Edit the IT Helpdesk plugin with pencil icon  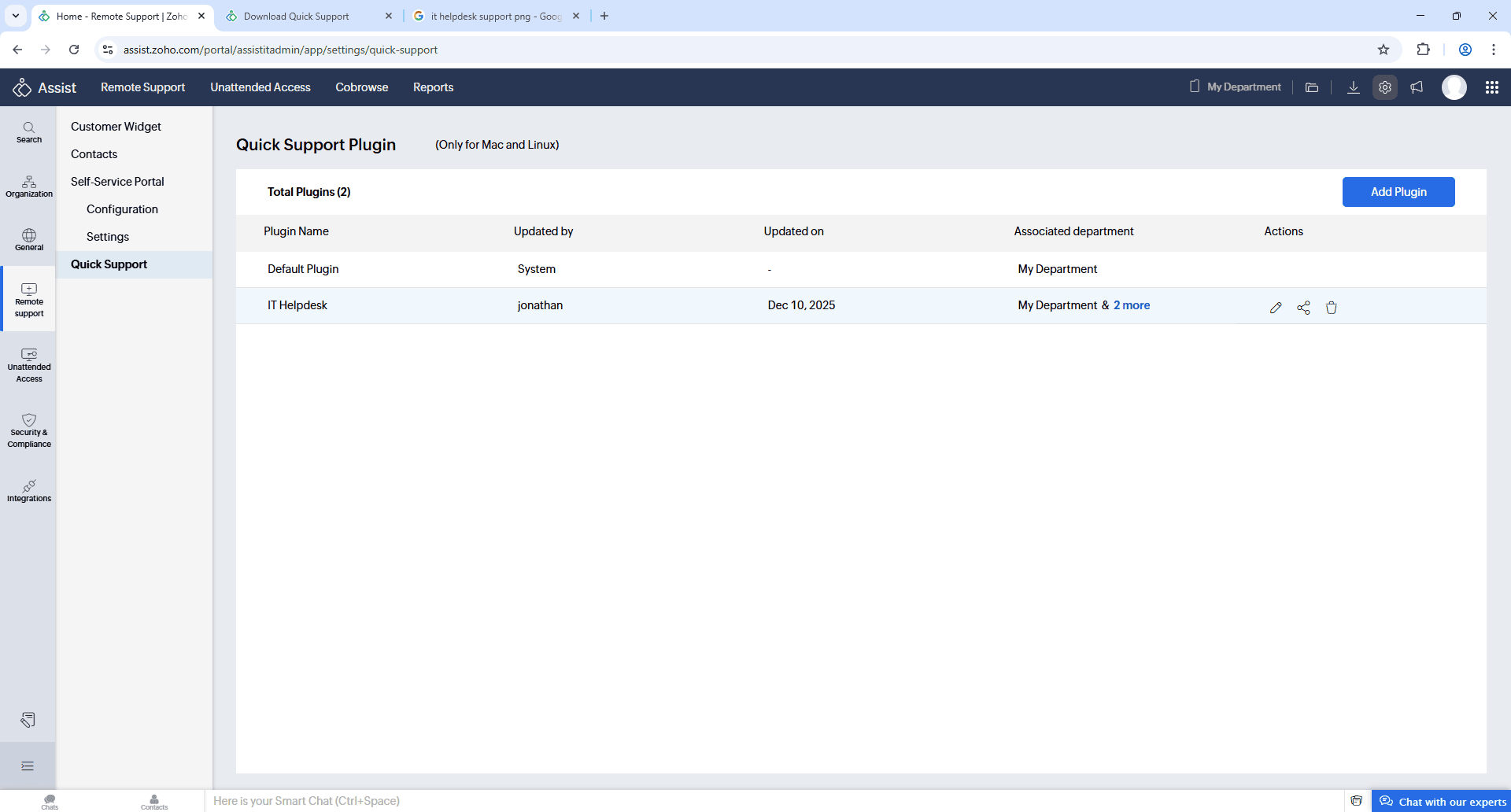pyautogui.click(x=1276, y=308)
